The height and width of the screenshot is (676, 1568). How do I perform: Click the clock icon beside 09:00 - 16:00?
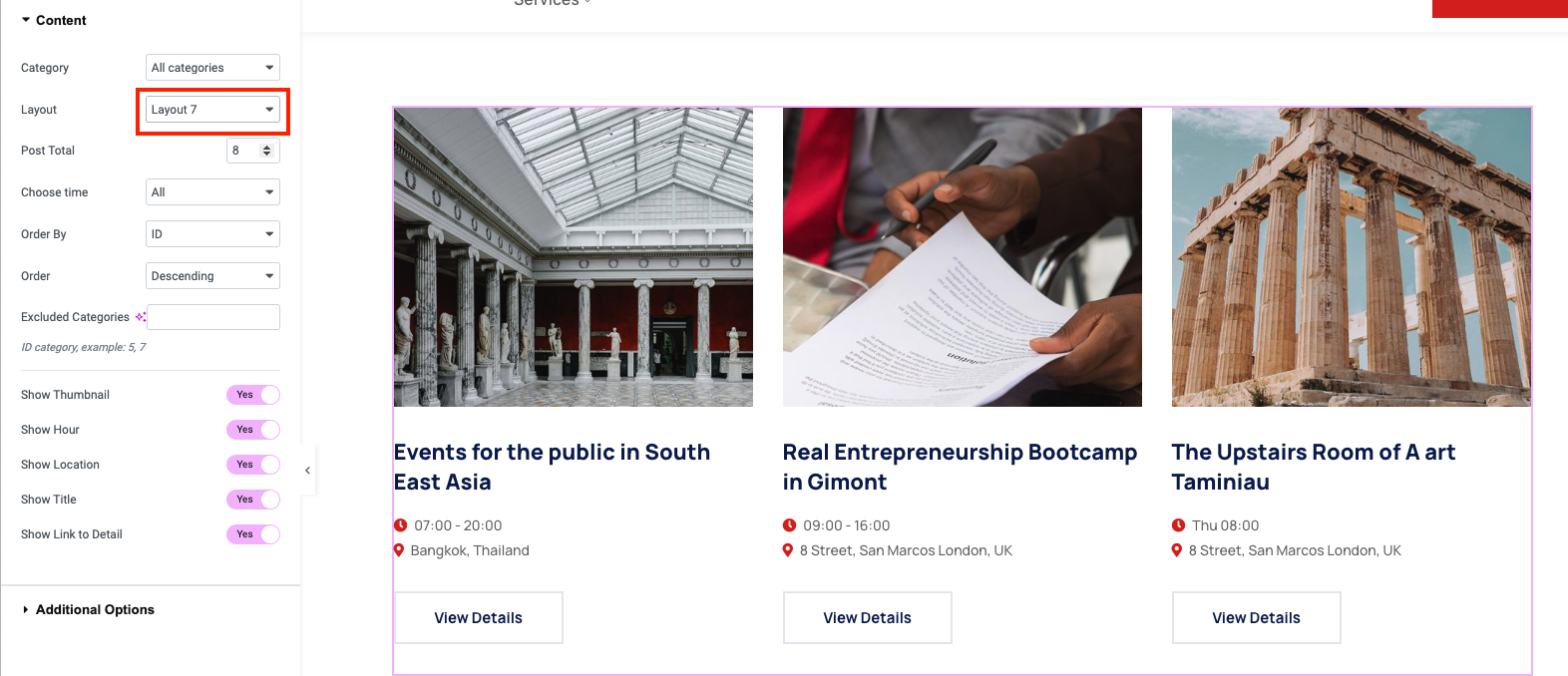pos(789,525)
